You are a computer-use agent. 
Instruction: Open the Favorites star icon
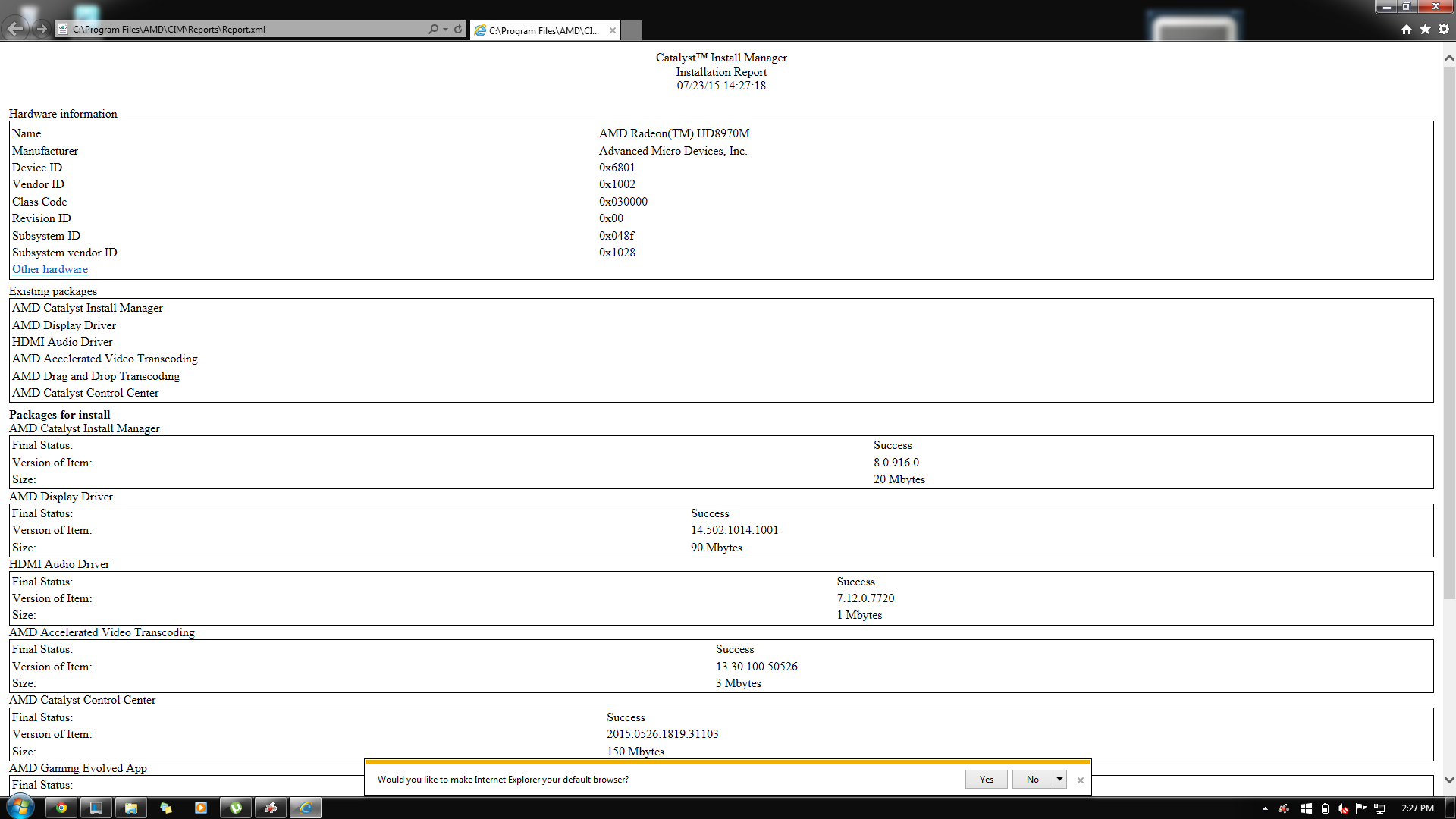coord(1425,29)
